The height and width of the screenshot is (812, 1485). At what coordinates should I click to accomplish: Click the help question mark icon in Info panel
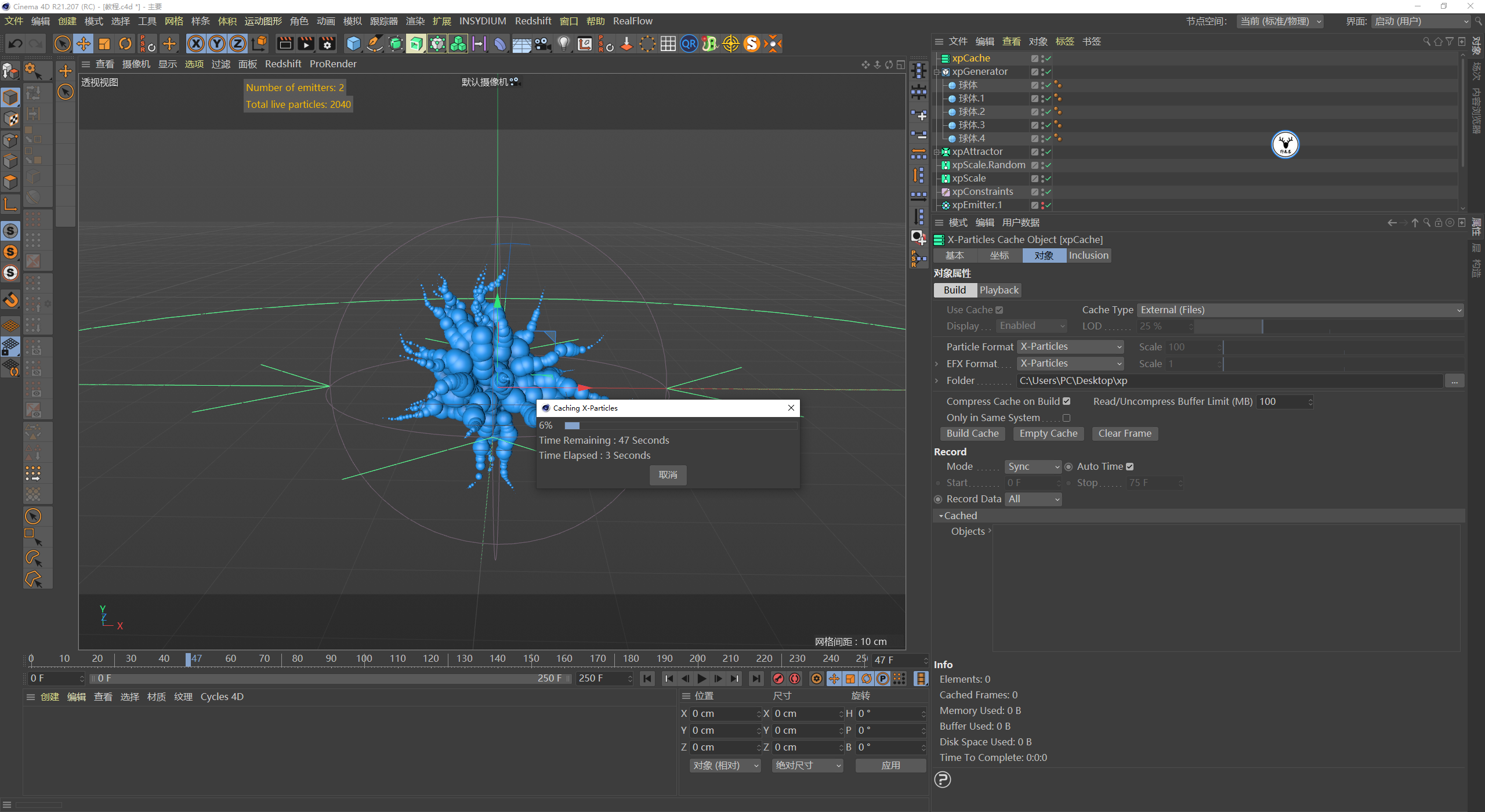click(943, 780)
